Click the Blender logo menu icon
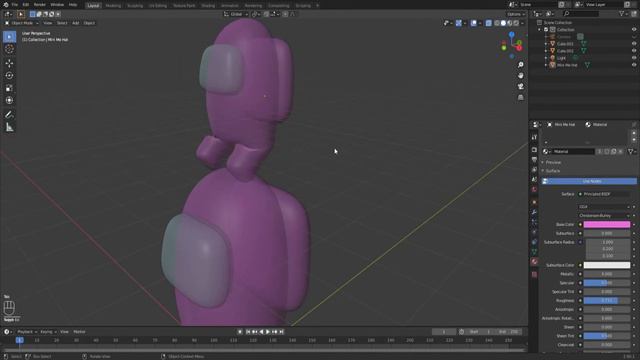 click(x=5, y=5)
